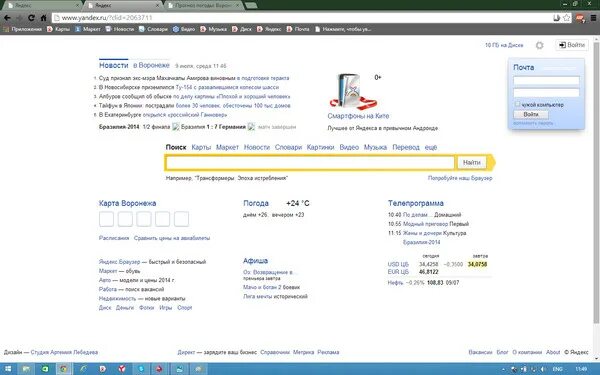Click the top-right Войти login button
Image resolution: width=600 pixels, height=375 pixels.
coord(572,45)
